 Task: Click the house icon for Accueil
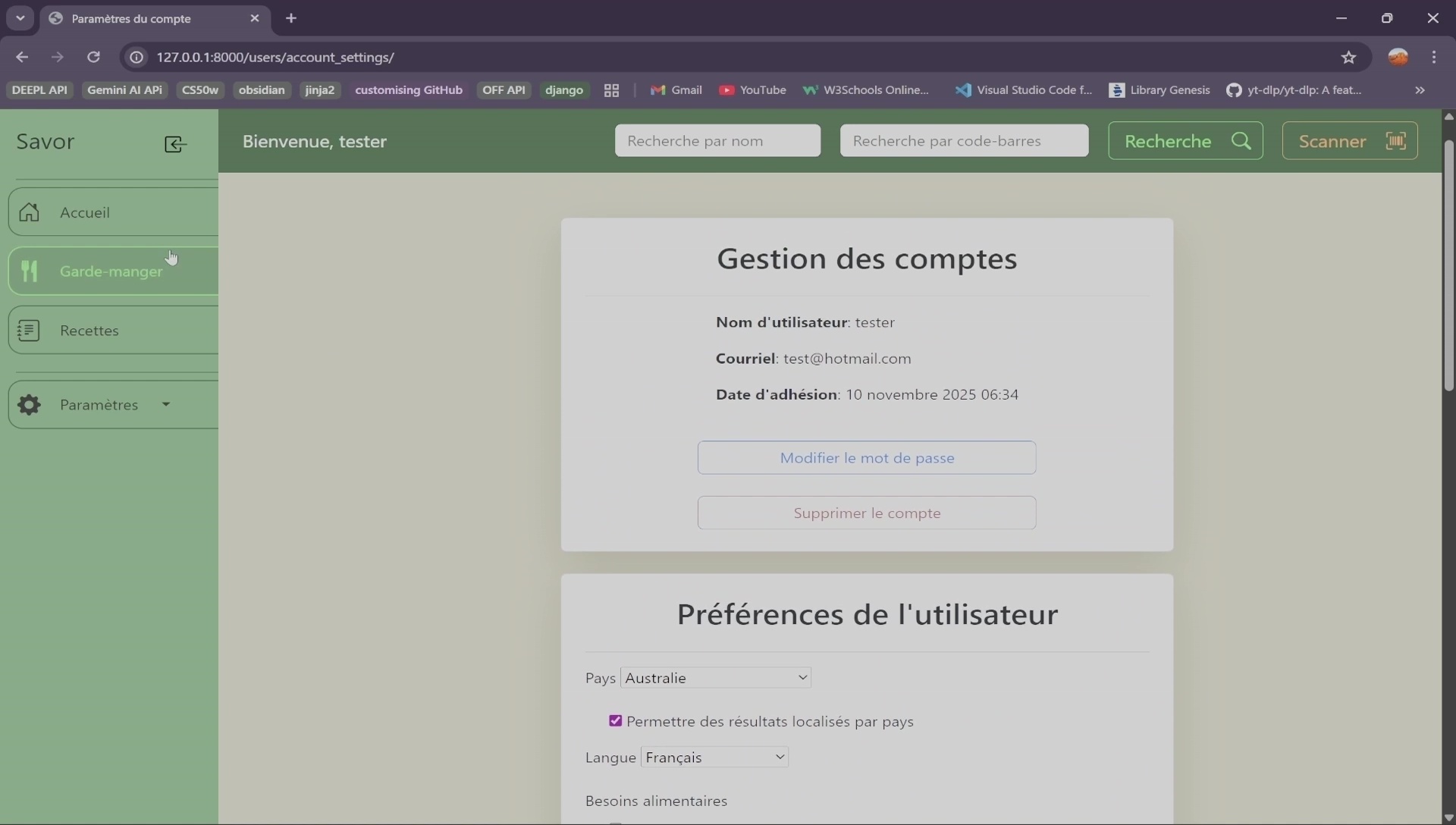(29, 212)
